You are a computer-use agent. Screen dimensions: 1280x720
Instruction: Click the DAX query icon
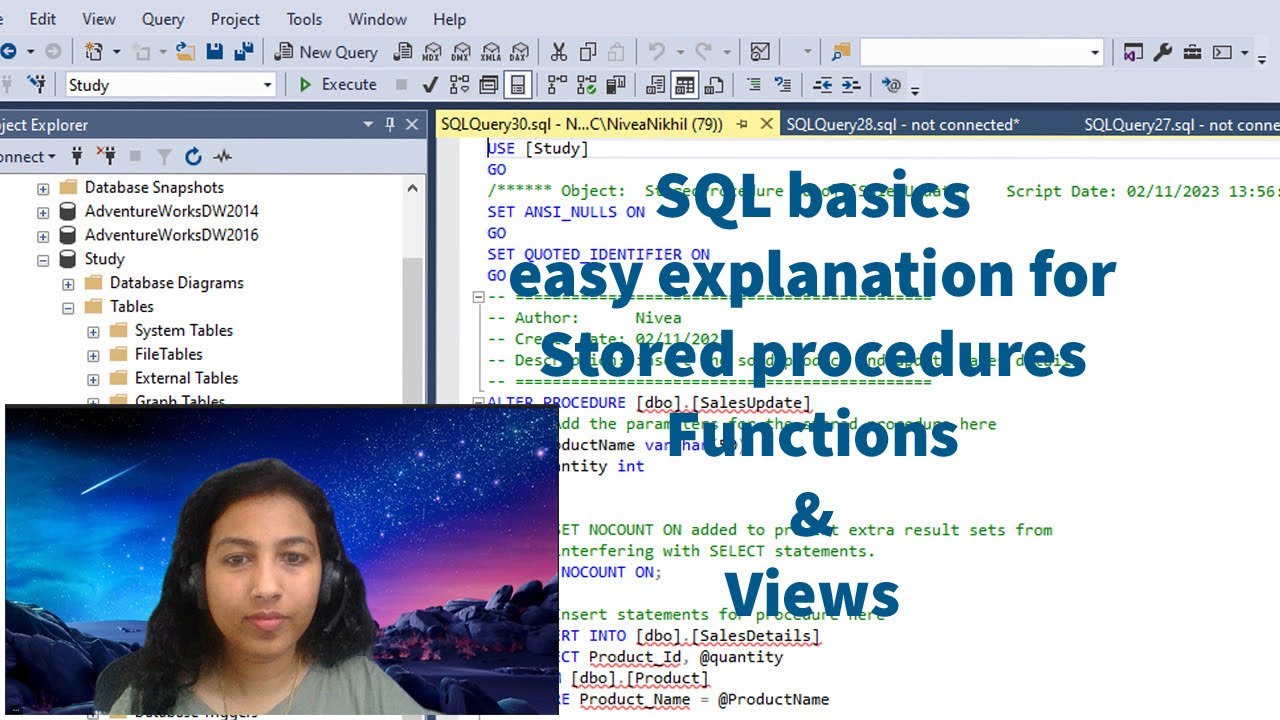click(x=519, y=52)
